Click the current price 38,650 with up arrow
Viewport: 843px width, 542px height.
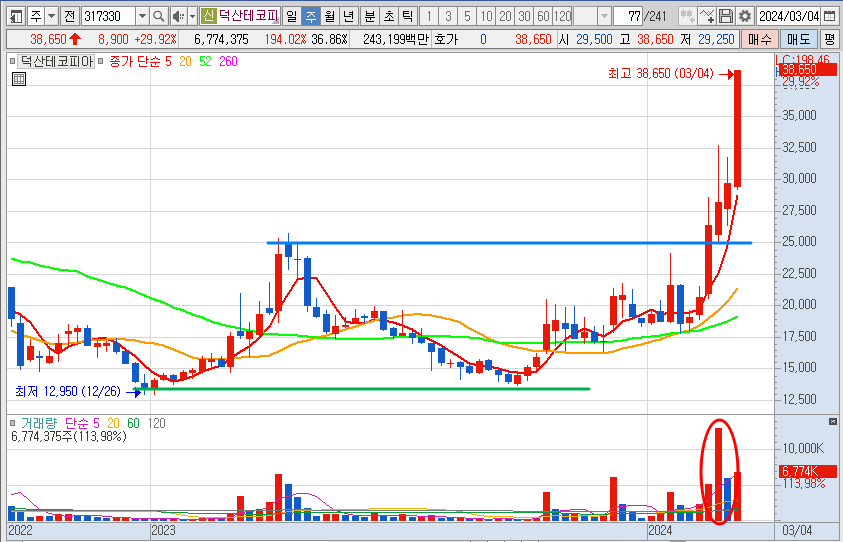55,39
